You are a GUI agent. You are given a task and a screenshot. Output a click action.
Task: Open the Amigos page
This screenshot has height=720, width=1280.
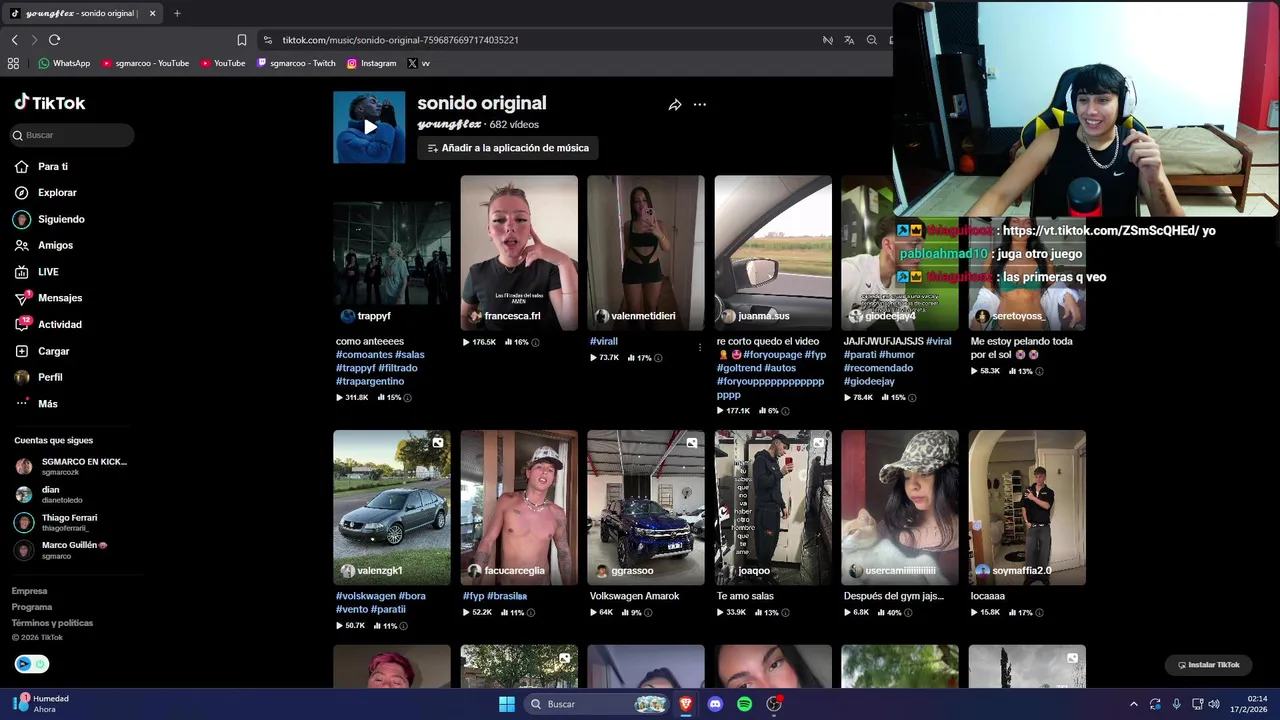point(43,245)
